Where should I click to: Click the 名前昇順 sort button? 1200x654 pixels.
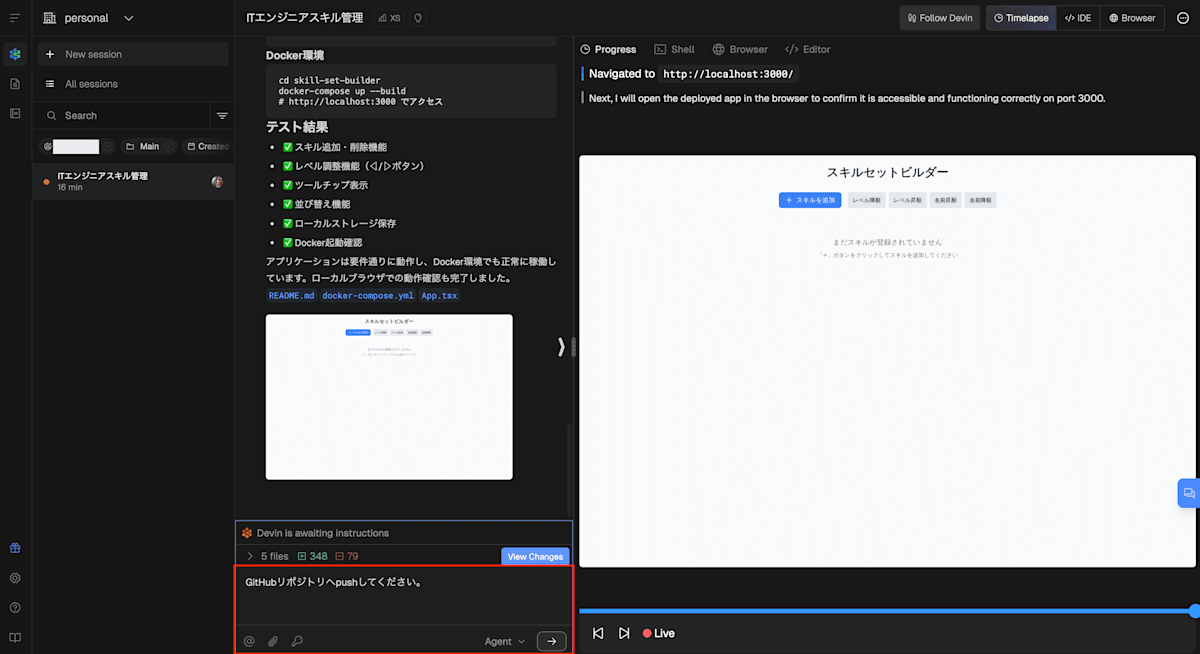pyautogui.click(x=945, y=200)
